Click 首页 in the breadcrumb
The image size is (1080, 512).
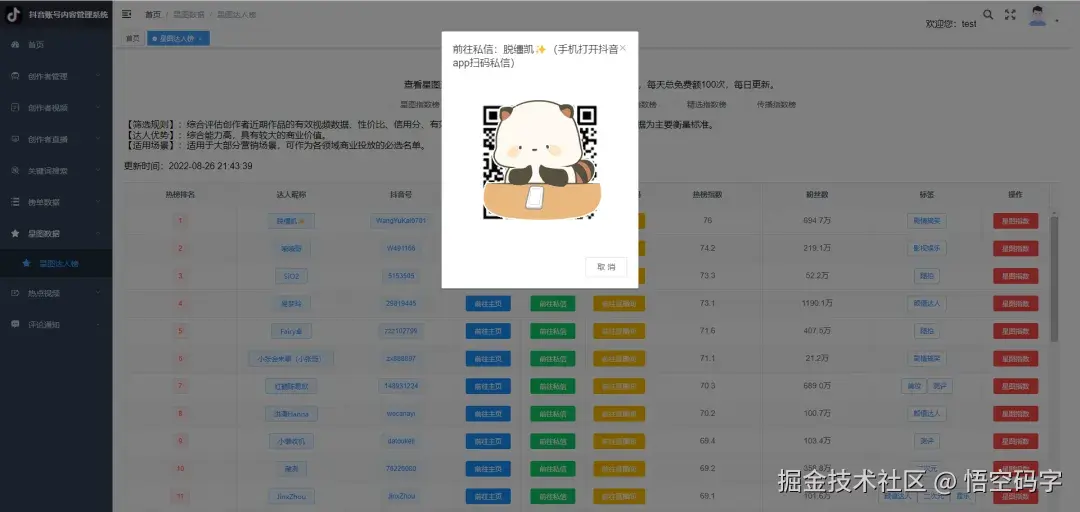[153, 14]
